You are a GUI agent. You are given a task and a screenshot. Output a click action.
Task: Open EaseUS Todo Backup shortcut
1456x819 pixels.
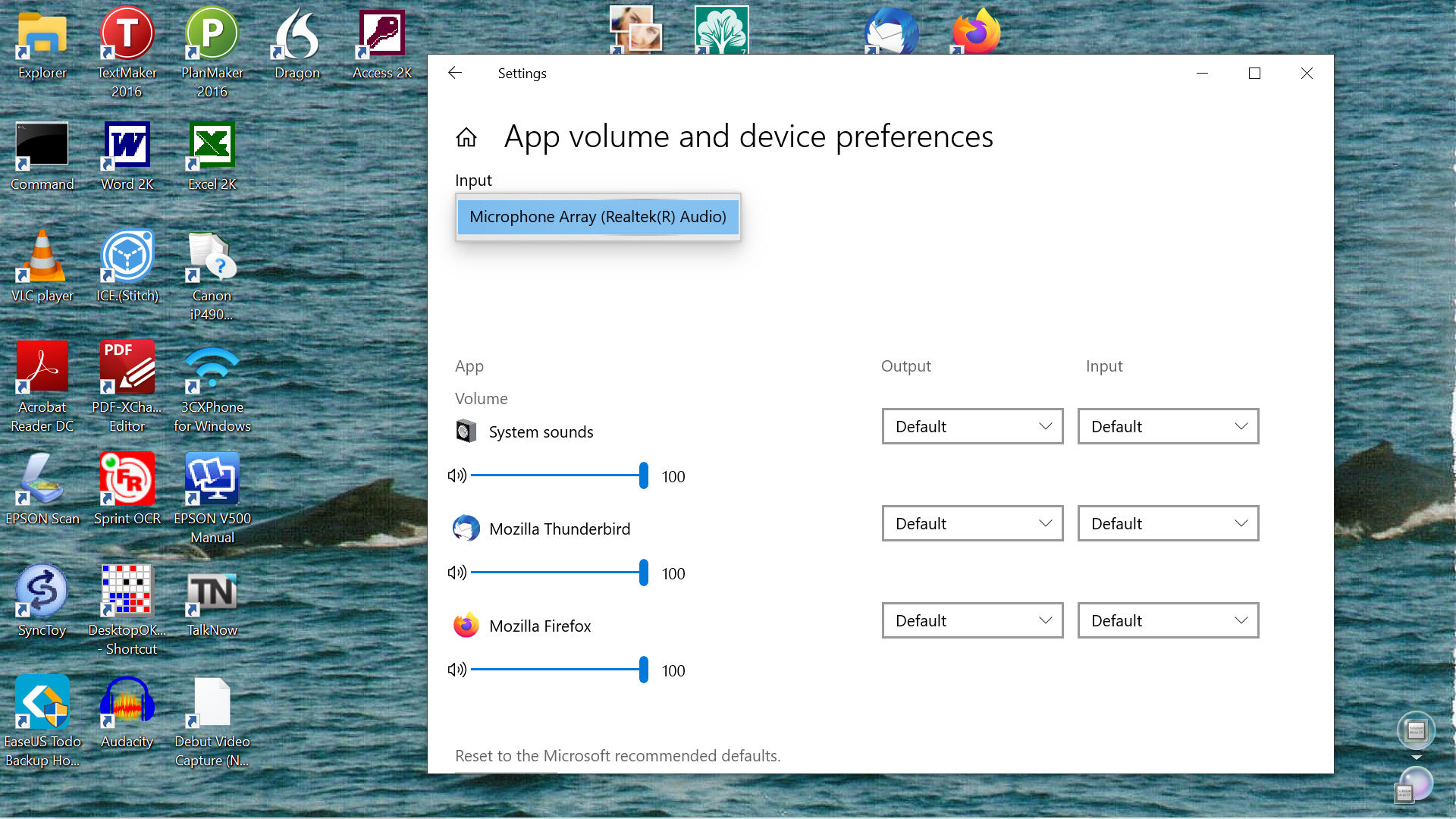(42, 721)
